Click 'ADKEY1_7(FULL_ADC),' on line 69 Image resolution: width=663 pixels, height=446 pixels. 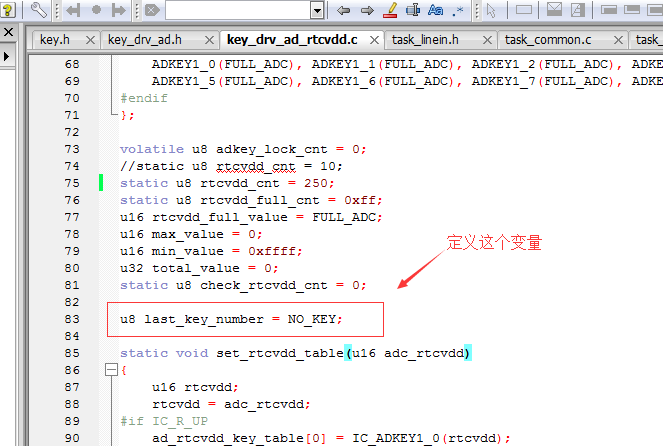(x=547, y=82)
